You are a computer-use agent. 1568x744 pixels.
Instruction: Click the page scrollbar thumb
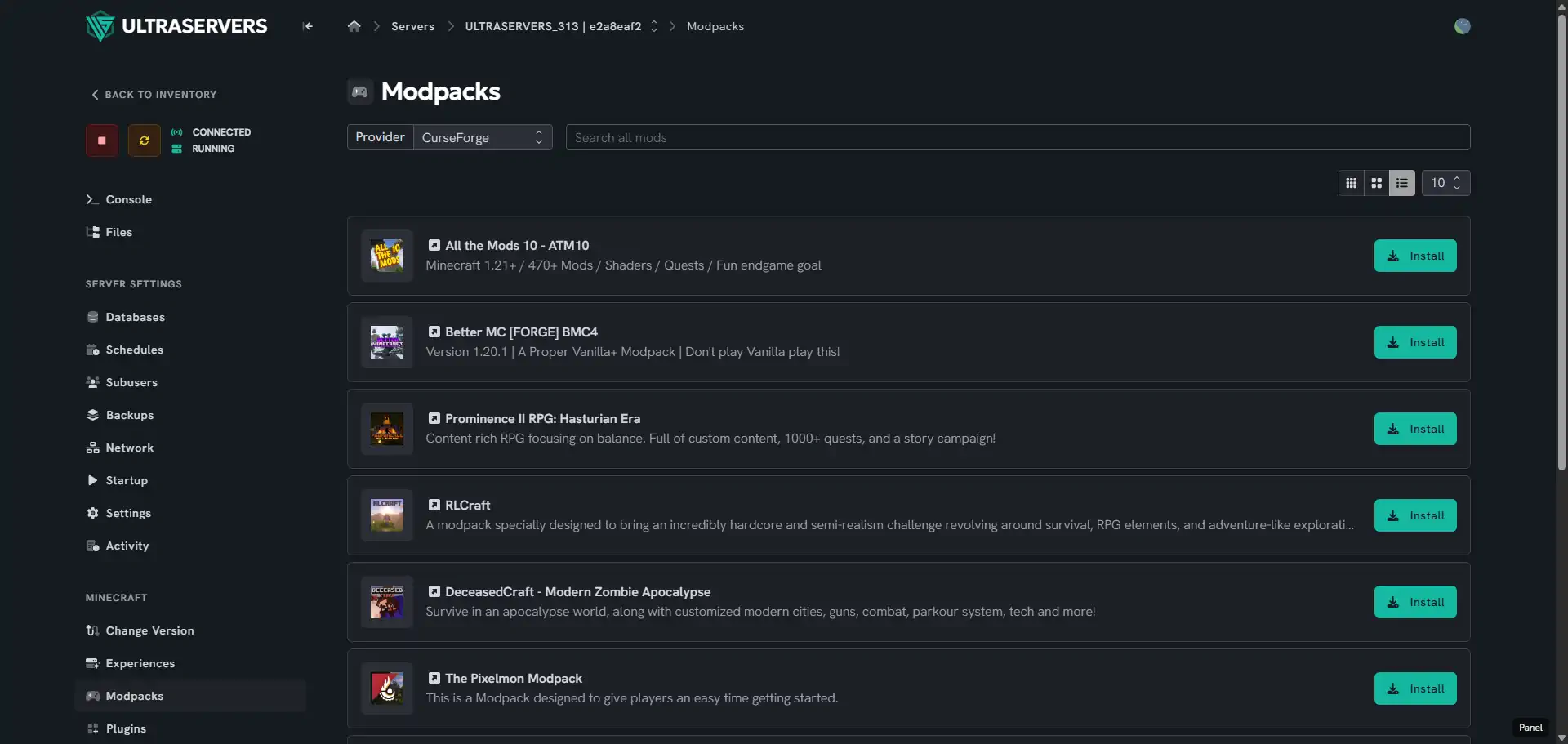(x=1561, y=242)
